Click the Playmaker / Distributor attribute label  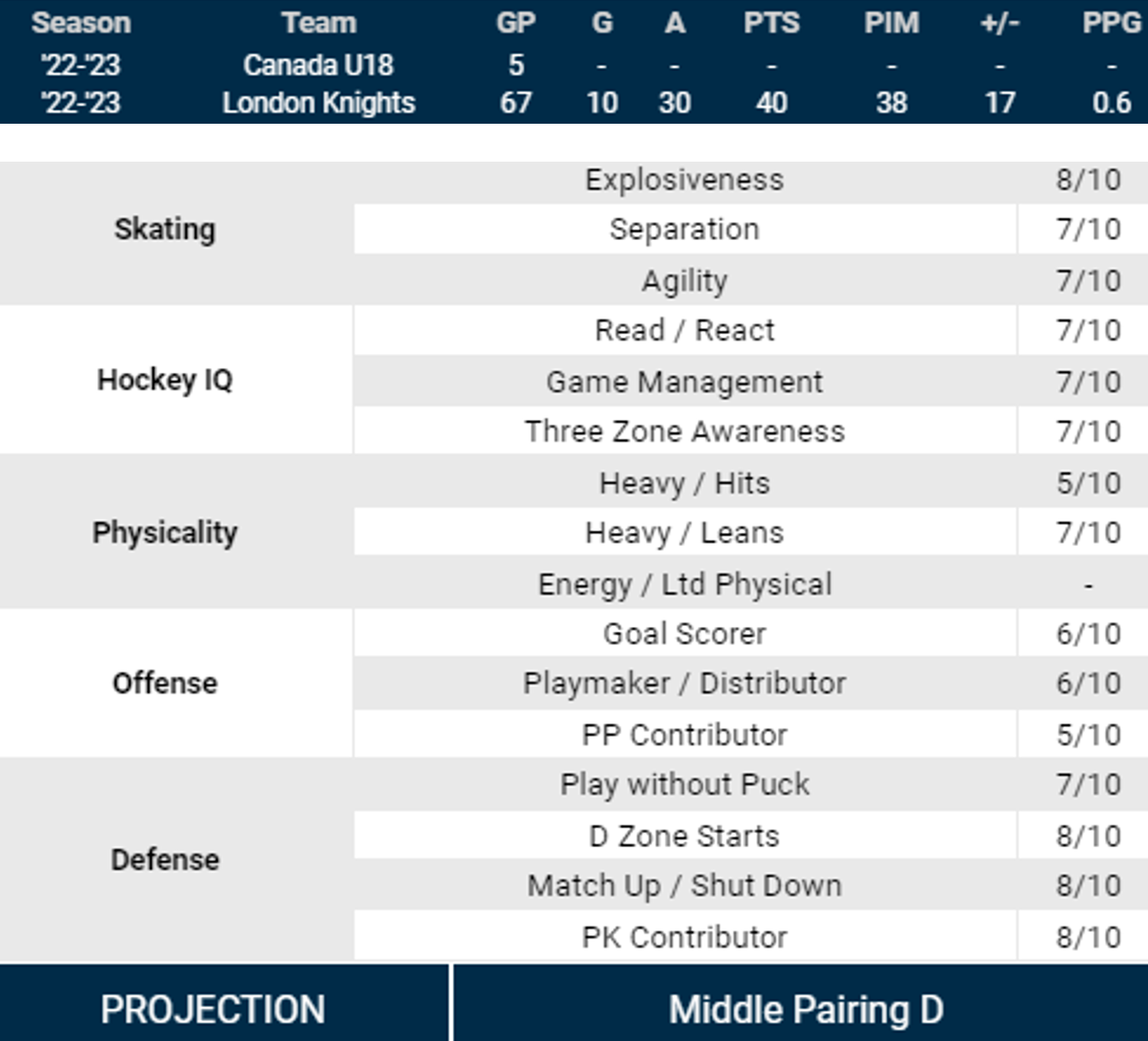coord(684,683)
